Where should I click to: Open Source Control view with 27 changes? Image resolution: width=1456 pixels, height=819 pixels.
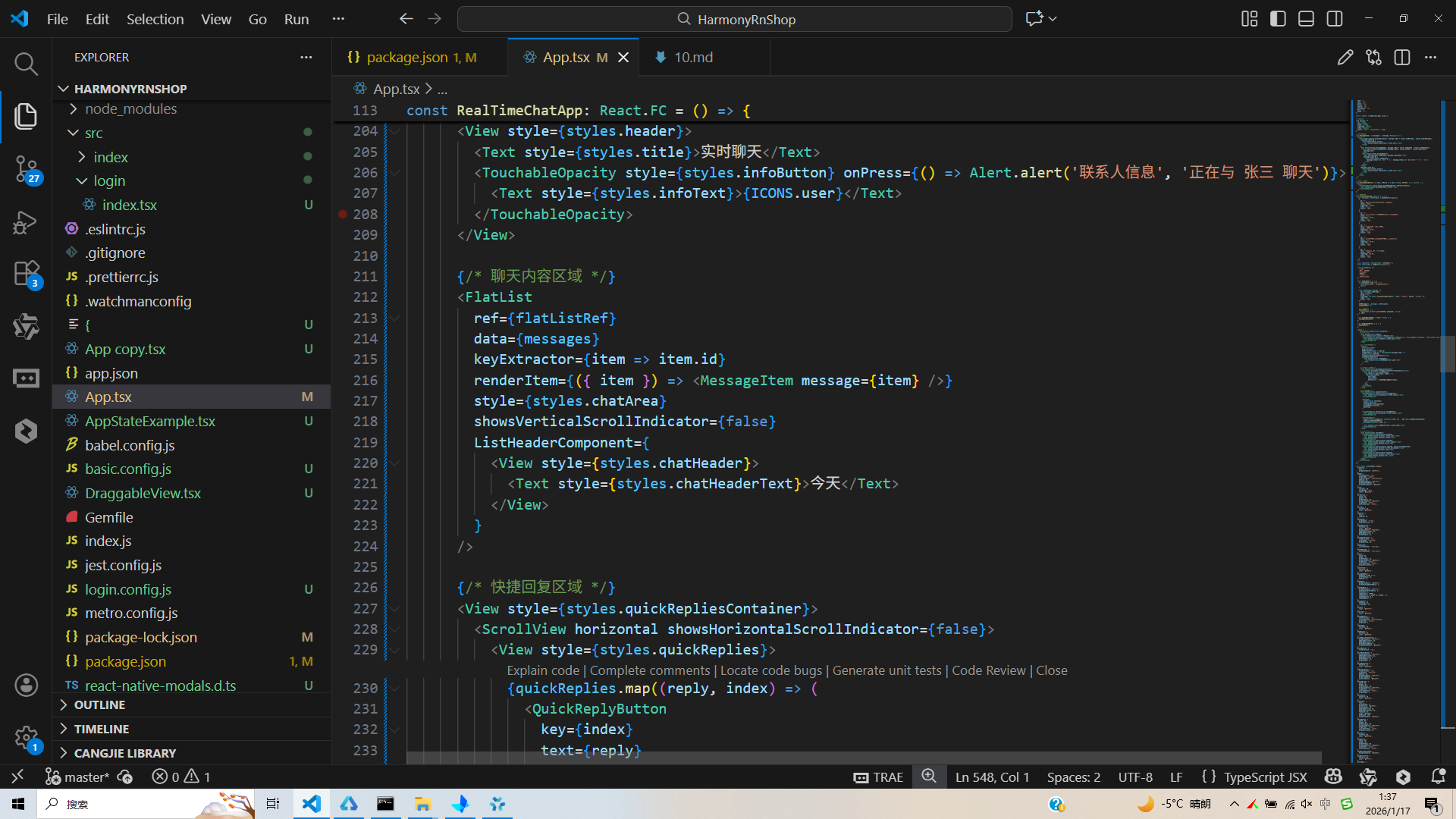click(x=26, y=168)
